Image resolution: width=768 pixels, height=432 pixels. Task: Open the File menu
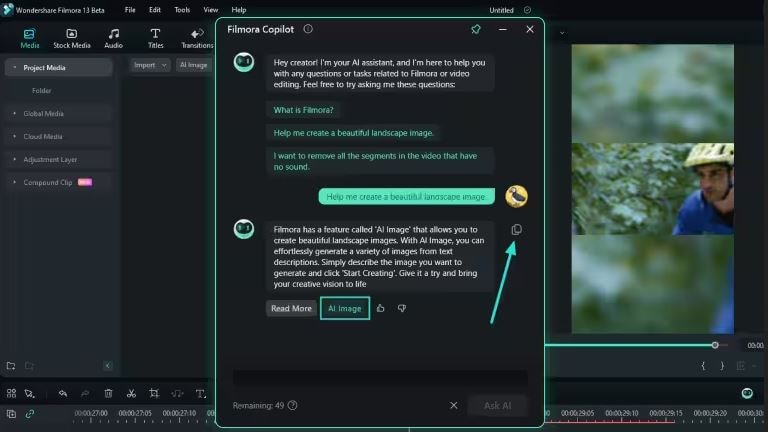130,10
